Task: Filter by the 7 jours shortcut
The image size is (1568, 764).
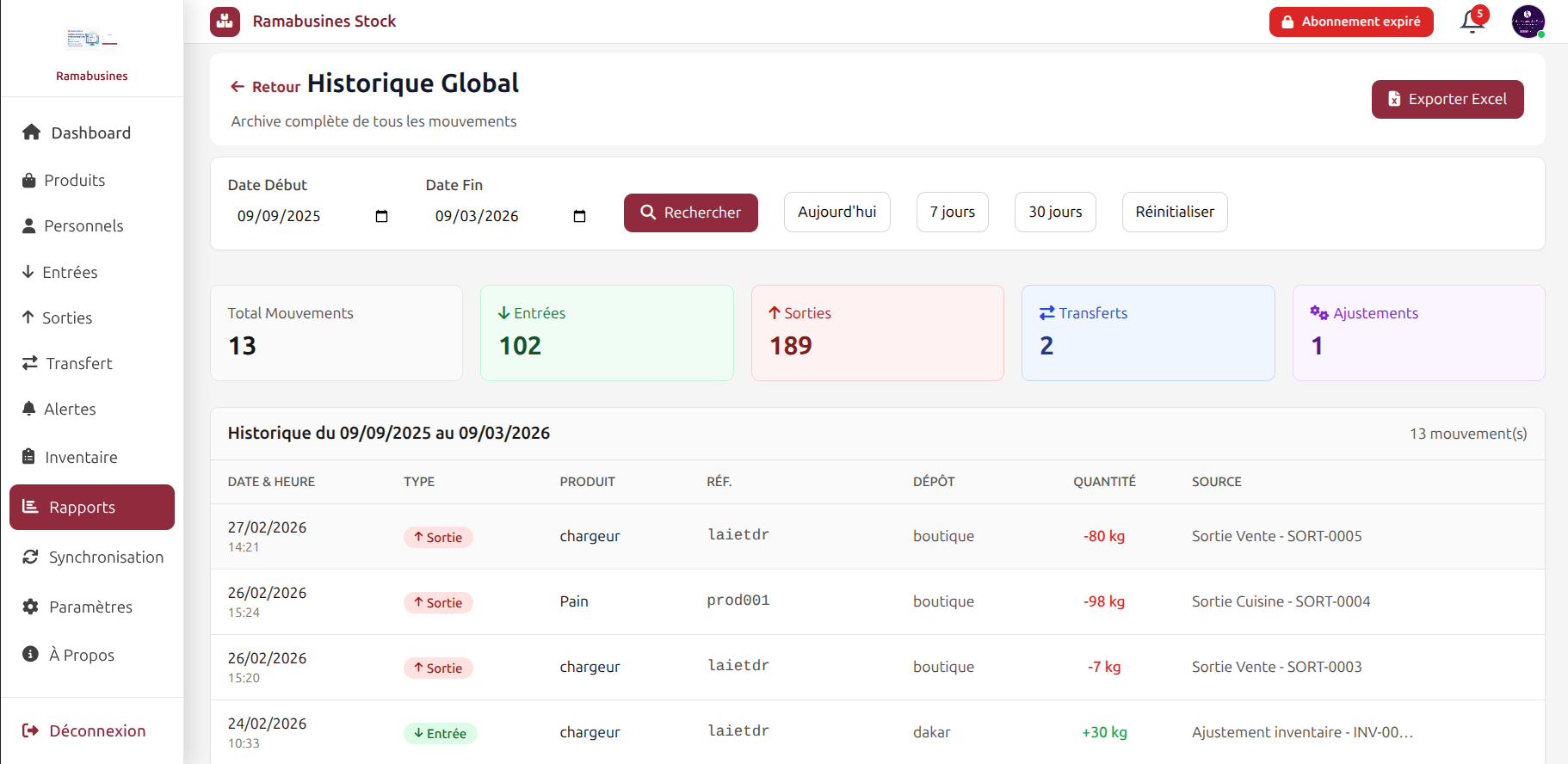Action: (x=952, y=213)
